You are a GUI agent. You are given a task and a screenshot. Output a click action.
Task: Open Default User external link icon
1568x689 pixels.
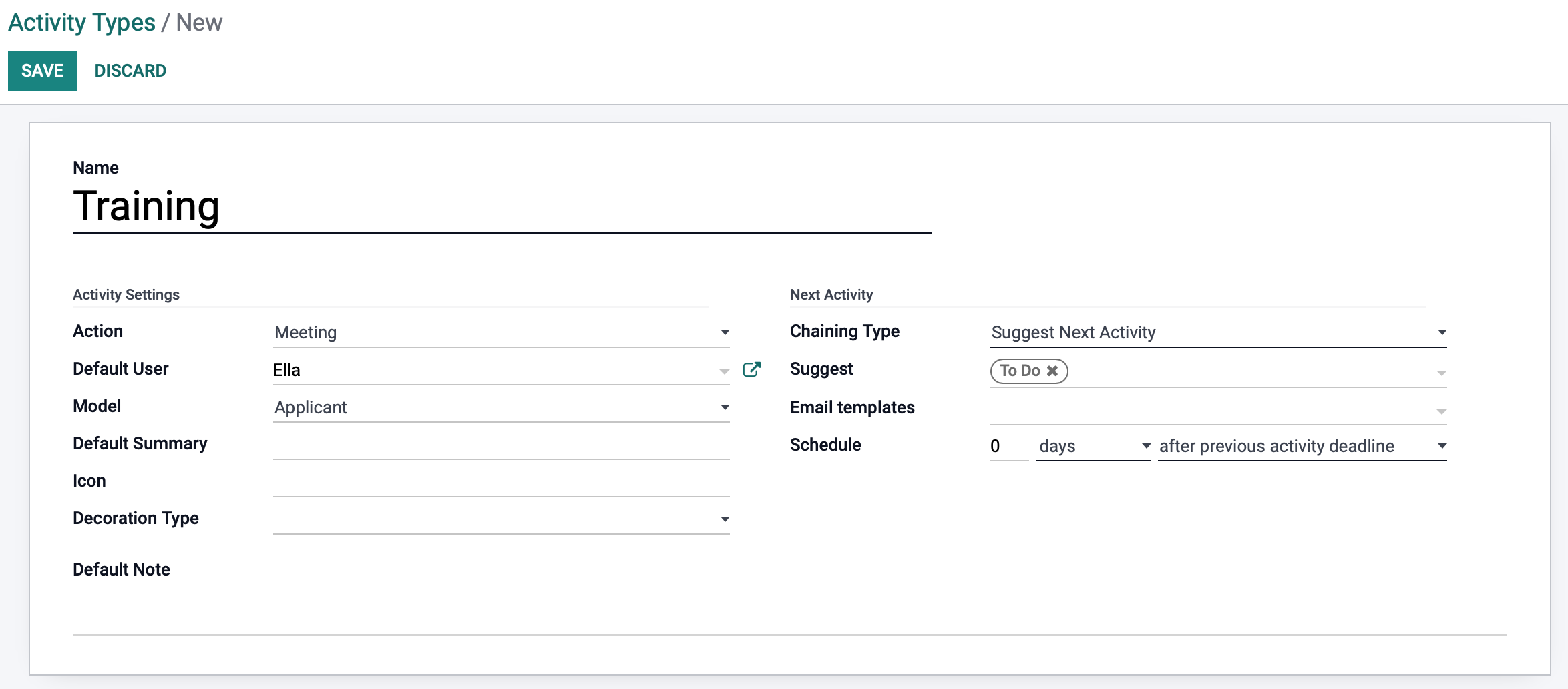(x=751, y=369)
